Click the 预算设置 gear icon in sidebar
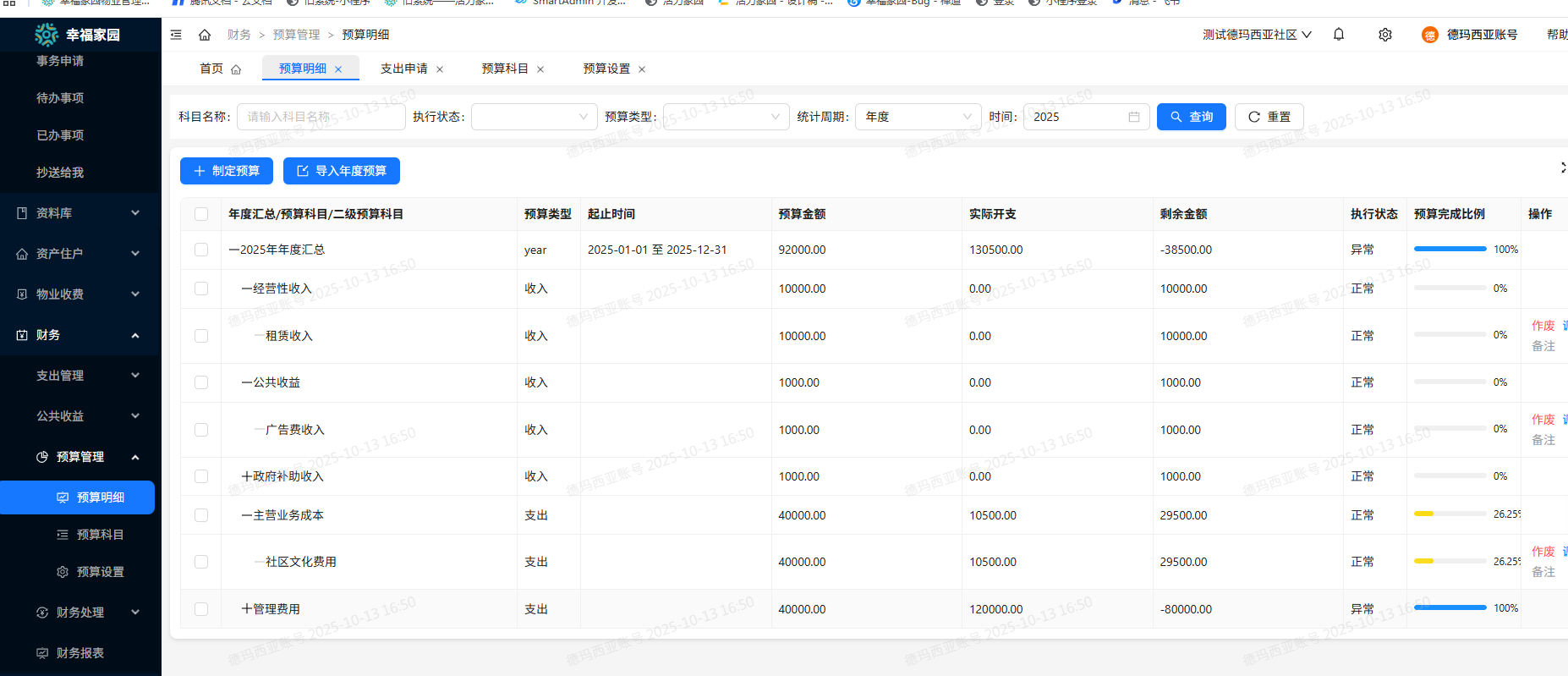The width and height of the screenshot is (1568, 676). click(63, 572)
